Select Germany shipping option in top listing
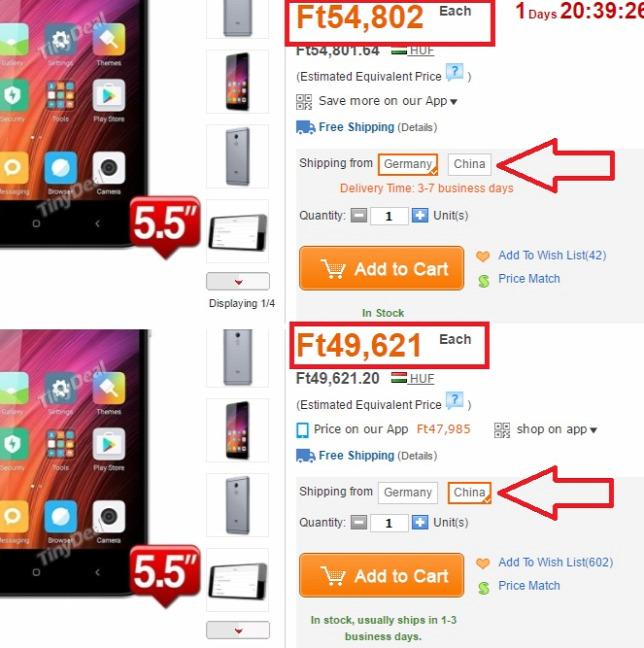The width and height of the screenshot is (644, 648). click(x=408, y=164)
